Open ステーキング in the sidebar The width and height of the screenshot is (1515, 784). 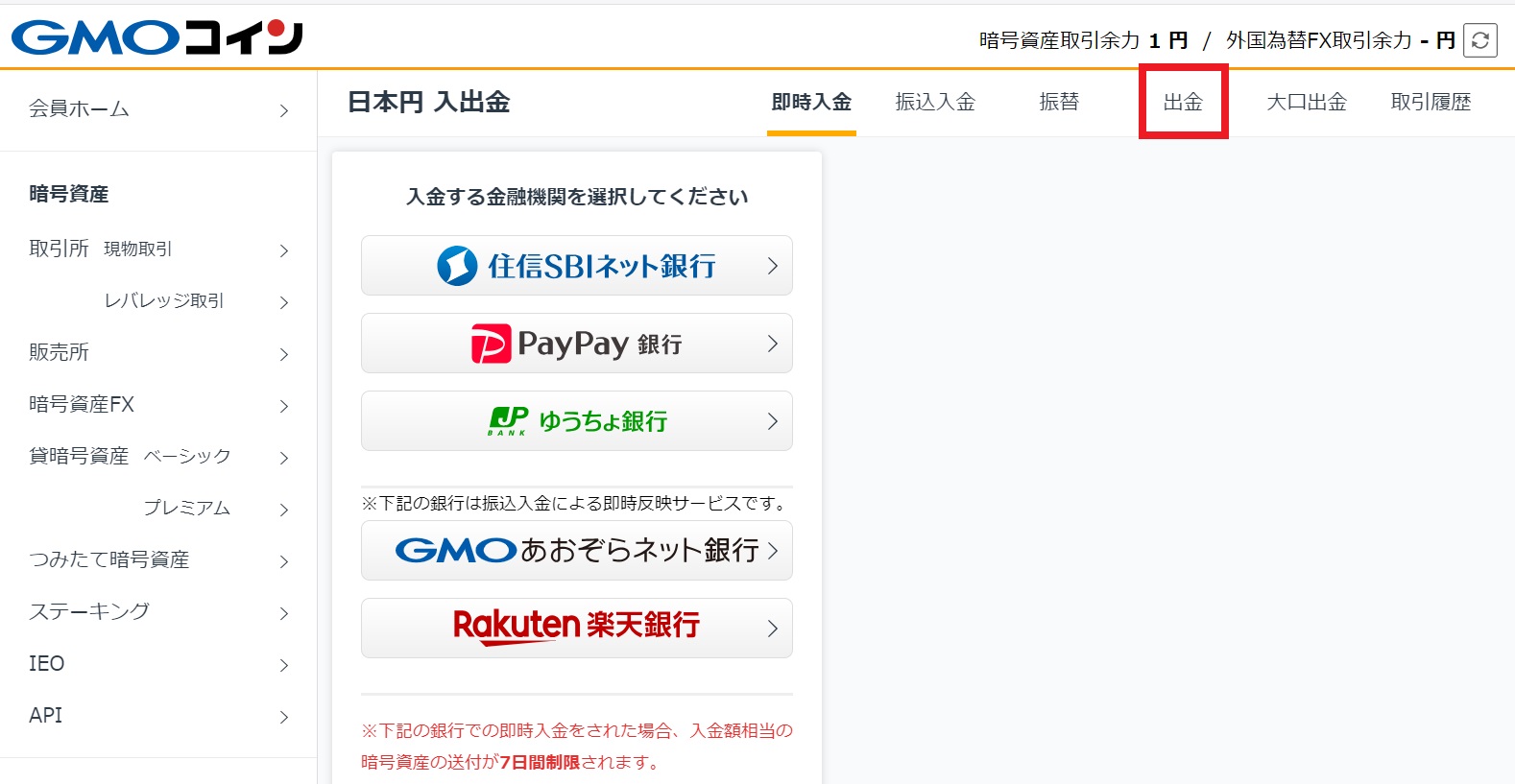158,612
